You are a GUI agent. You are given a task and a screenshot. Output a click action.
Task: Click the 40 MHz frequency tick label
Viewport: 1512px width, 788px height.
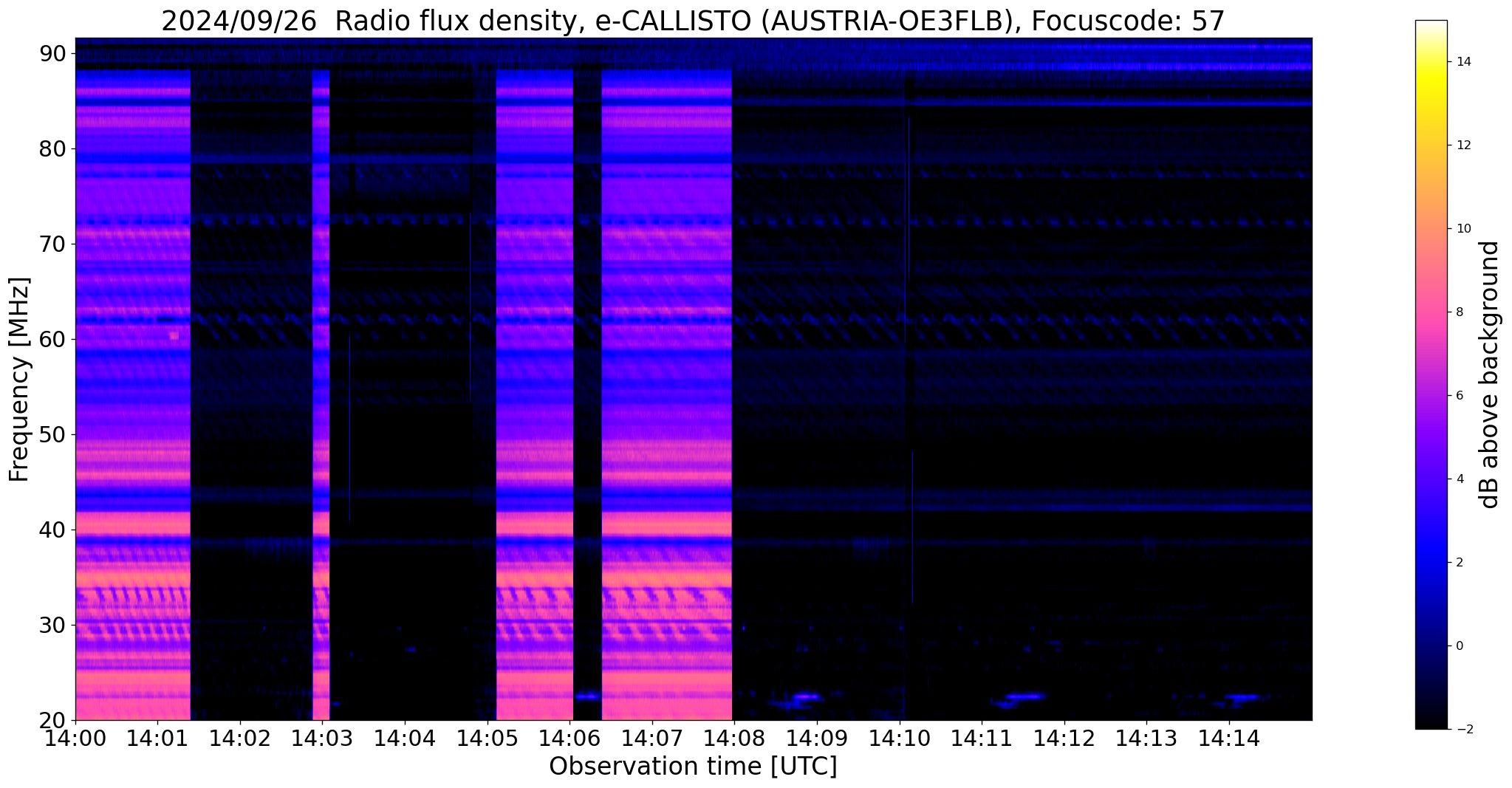pyautogui.click(x=52, y=530)
